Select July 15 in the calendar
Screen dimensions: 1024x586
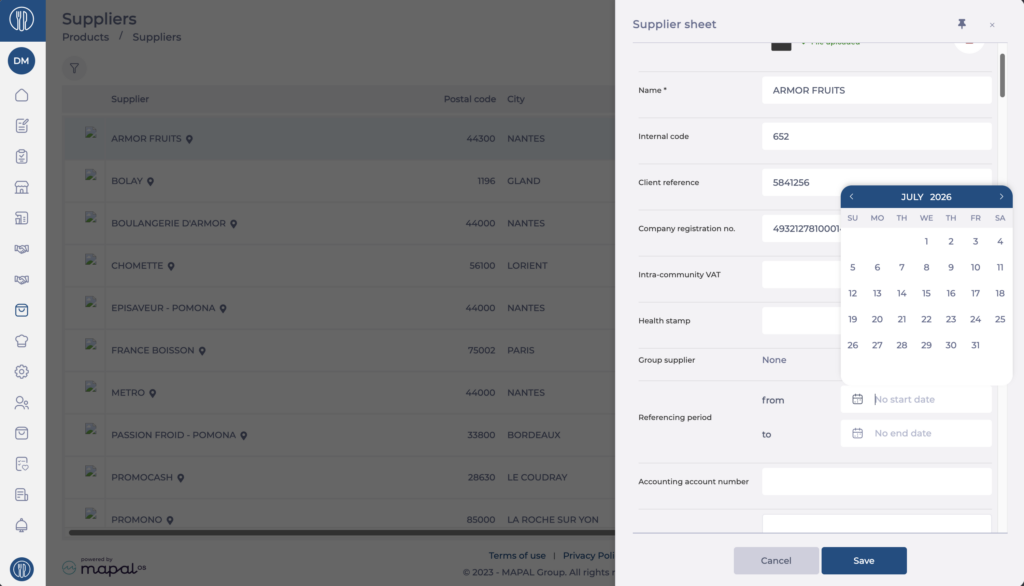926,293
